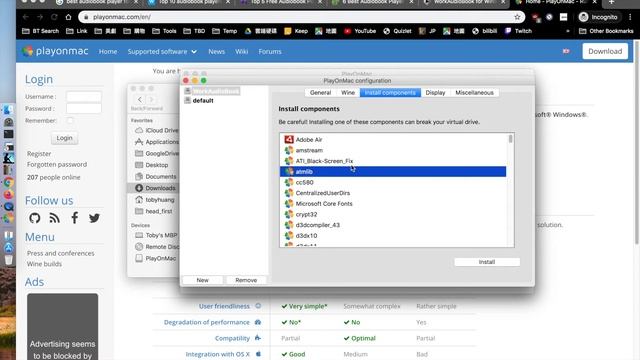Click the d3dcompiler_43 component icon
Screen dimensions: 640x360
click(289, 225)
